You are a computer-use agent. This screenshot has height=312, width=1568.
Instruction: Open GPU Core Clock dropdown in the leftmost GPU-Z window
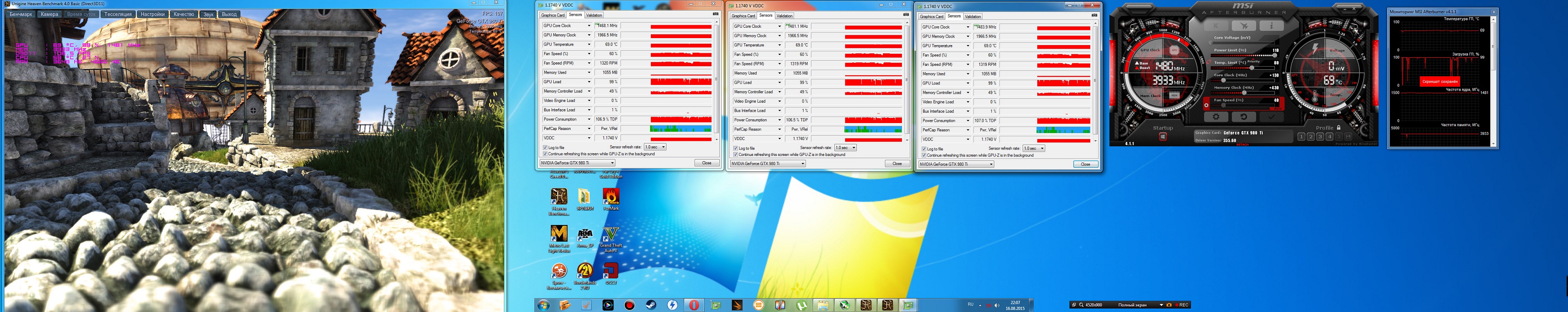click(x=588, y=26)
